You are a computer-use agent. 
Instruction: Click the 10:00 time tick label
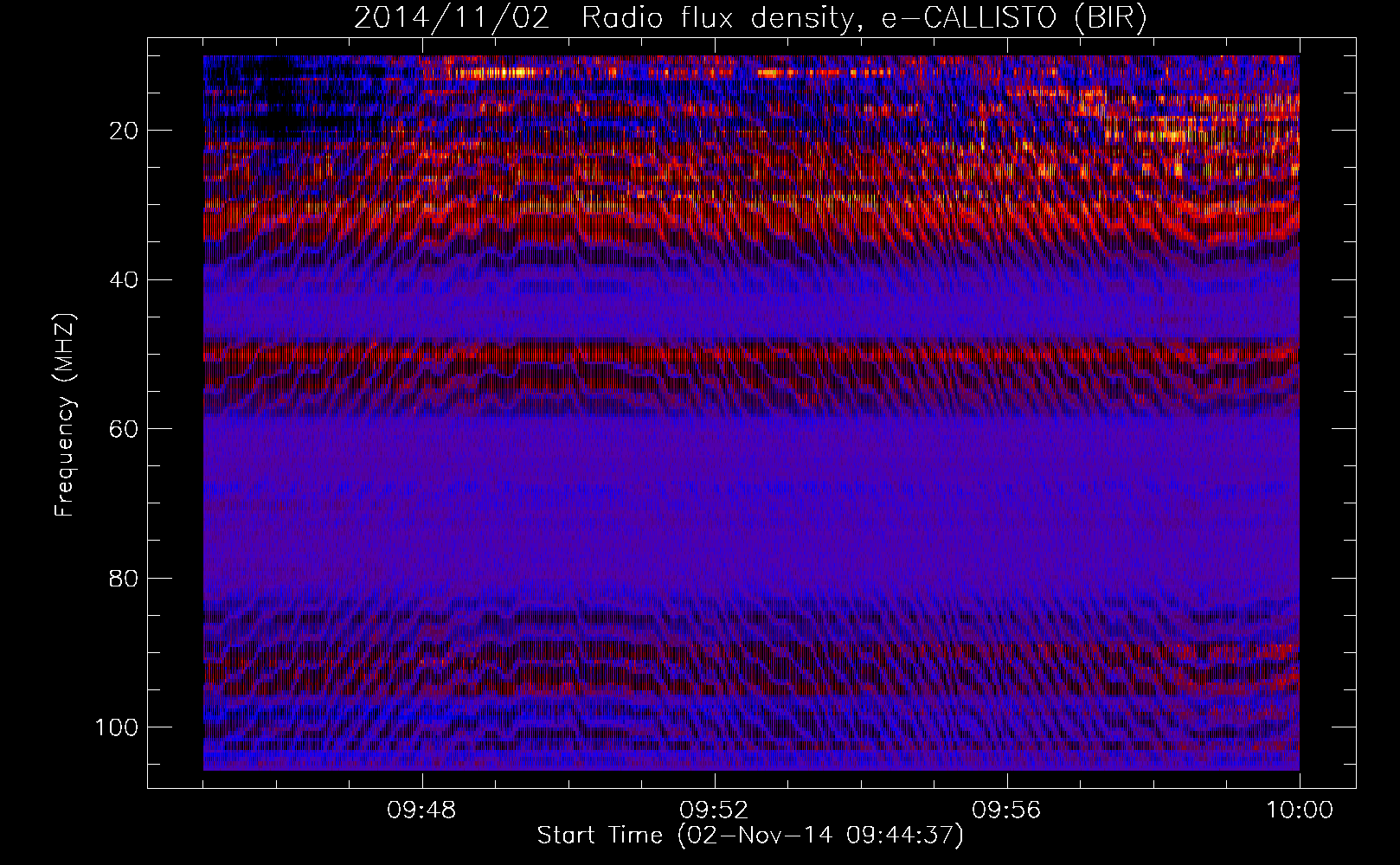coord(1300,811)
